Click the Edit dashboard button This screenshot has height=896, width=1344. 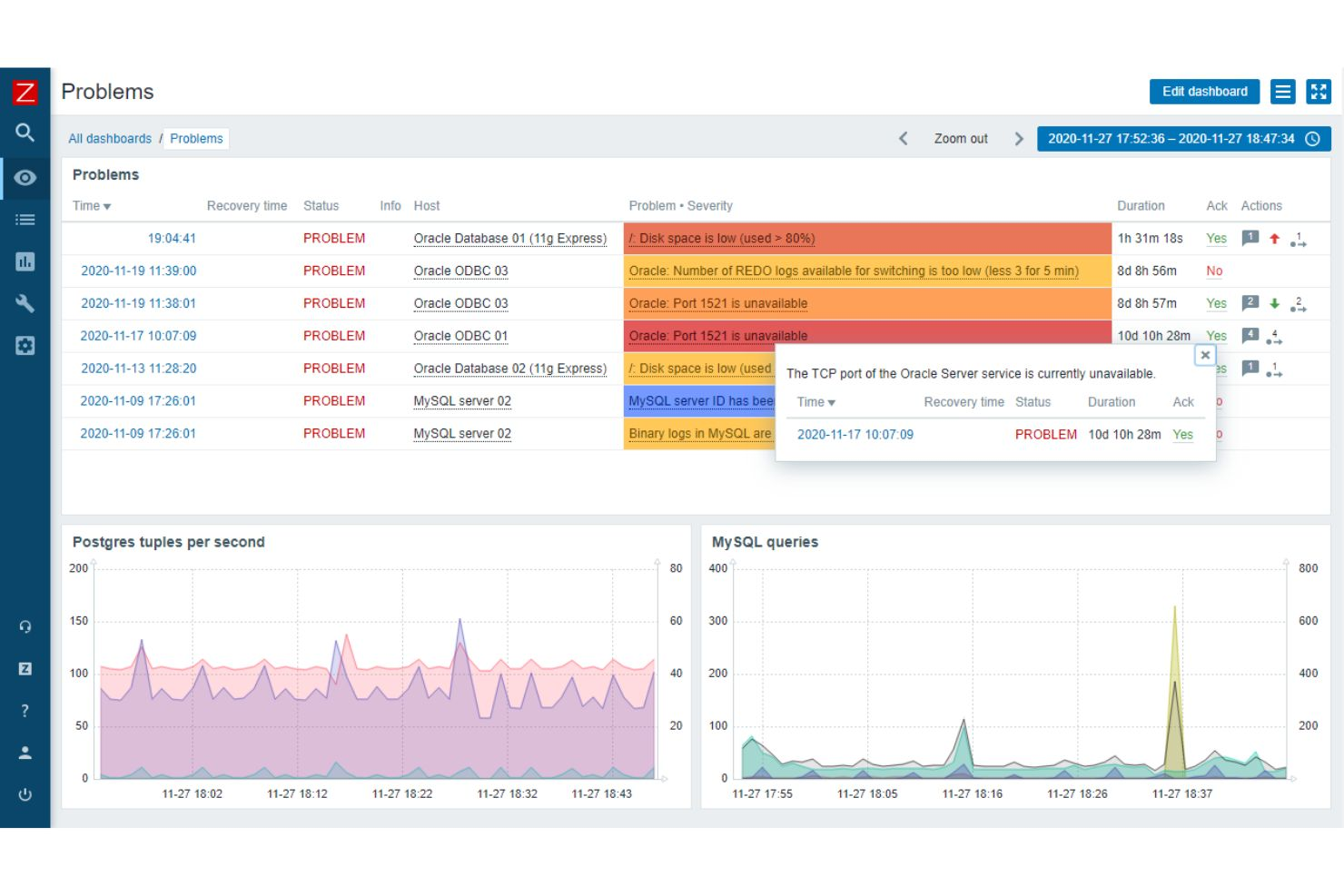(x=1204, y=92)
